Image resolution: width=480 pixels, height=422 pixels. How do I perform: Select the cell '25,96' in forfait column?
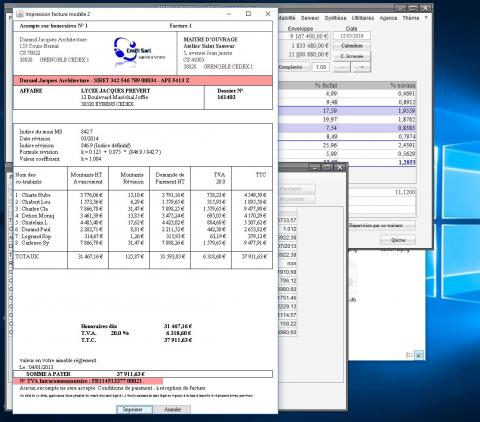308,145
